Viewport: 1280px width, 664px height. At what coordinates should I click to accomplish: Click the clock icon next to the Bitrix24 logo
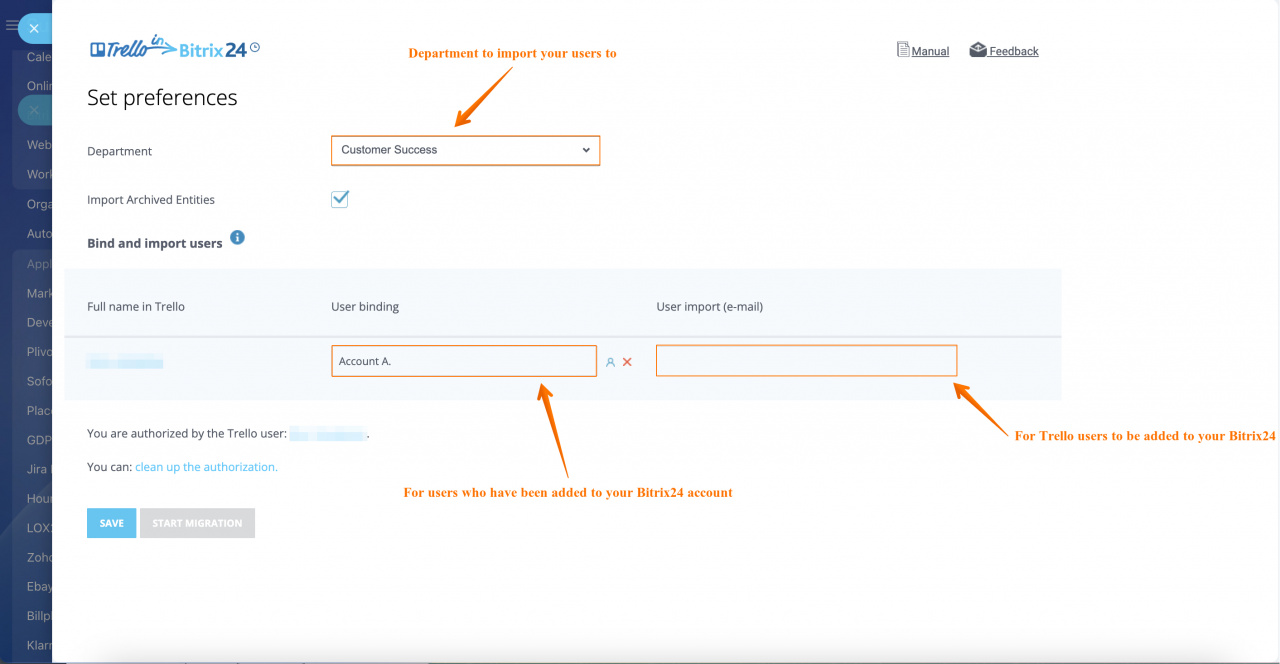[256, 45]
